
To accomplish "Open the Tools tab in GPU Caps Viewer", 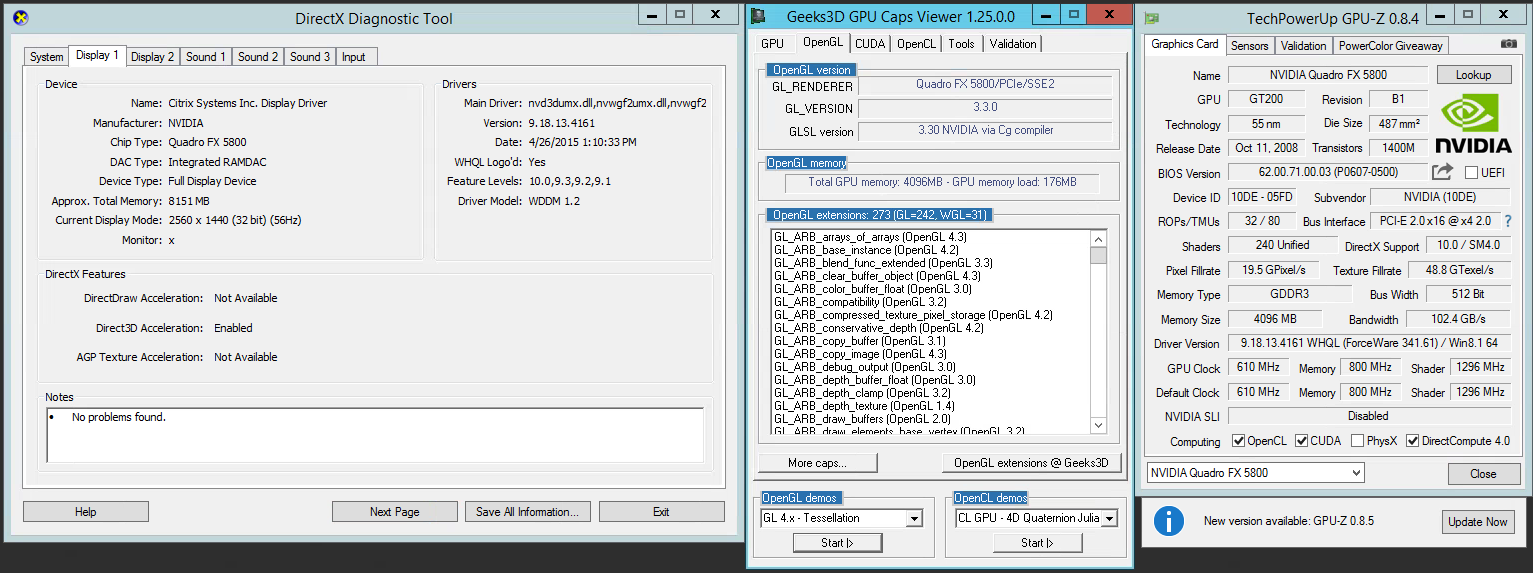I will tap(961, 44).
